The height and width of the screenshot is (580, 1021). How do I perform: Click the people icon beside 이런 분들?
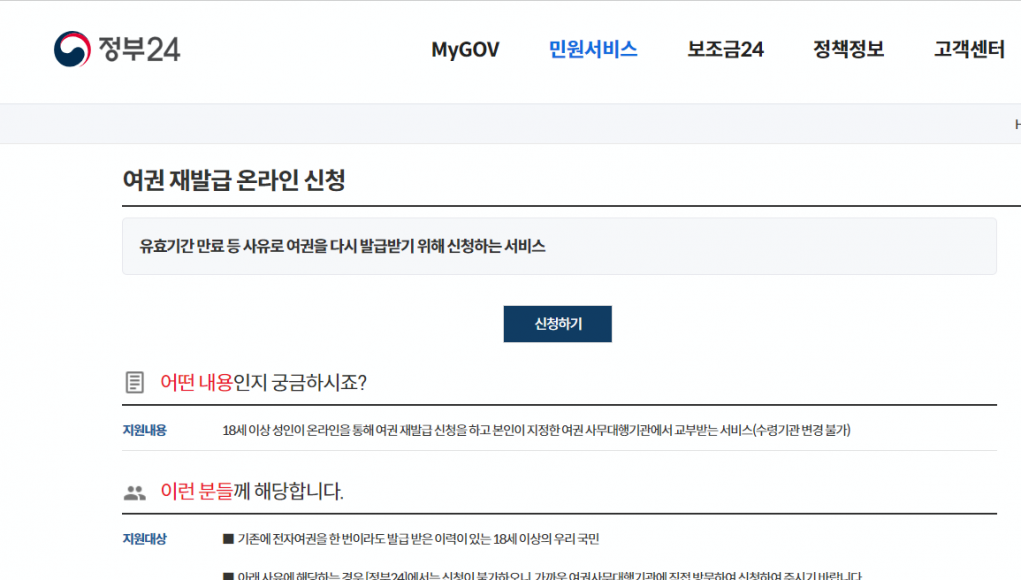click(134, 492)
